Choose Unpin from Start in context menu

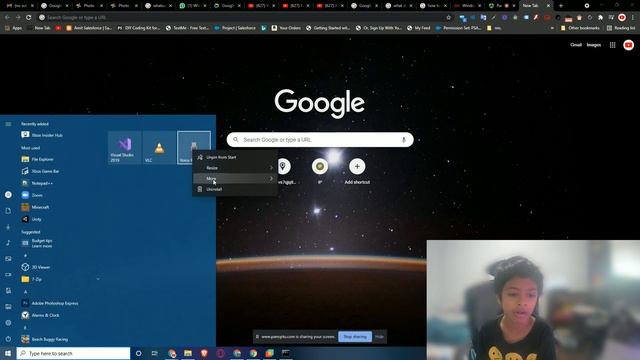[235, 157]
